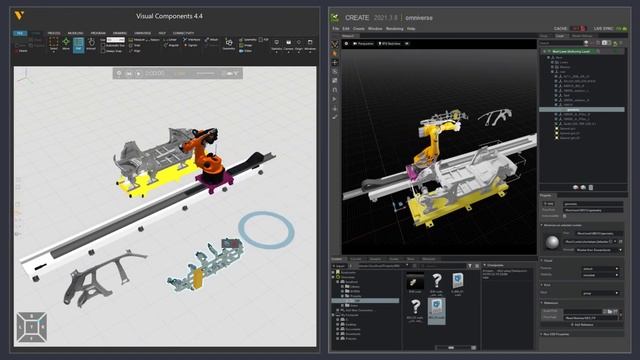Toggle the Always Snap checkbox

[103, 51]
